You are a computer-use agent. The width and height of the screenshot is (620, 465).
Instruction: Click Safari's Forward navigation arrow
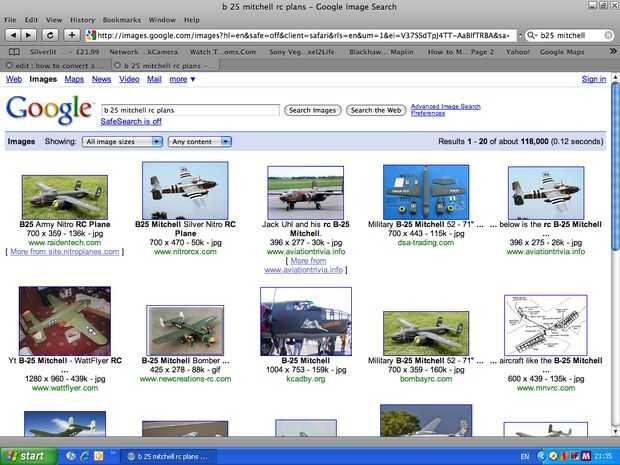(x=28, y=35)
